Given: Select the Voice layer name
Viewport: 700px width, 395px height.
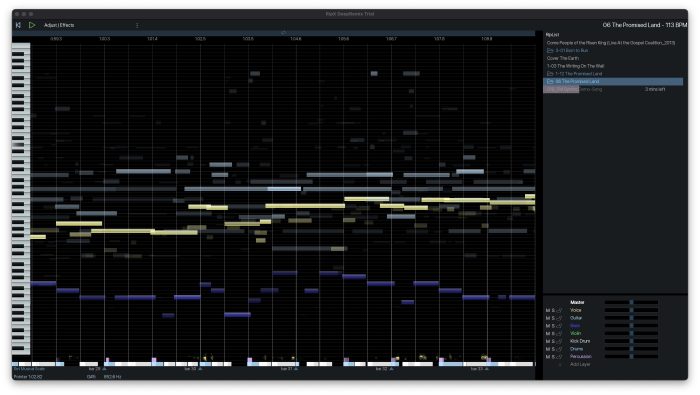Looking at the screenshot, I should tap(575, 310).
